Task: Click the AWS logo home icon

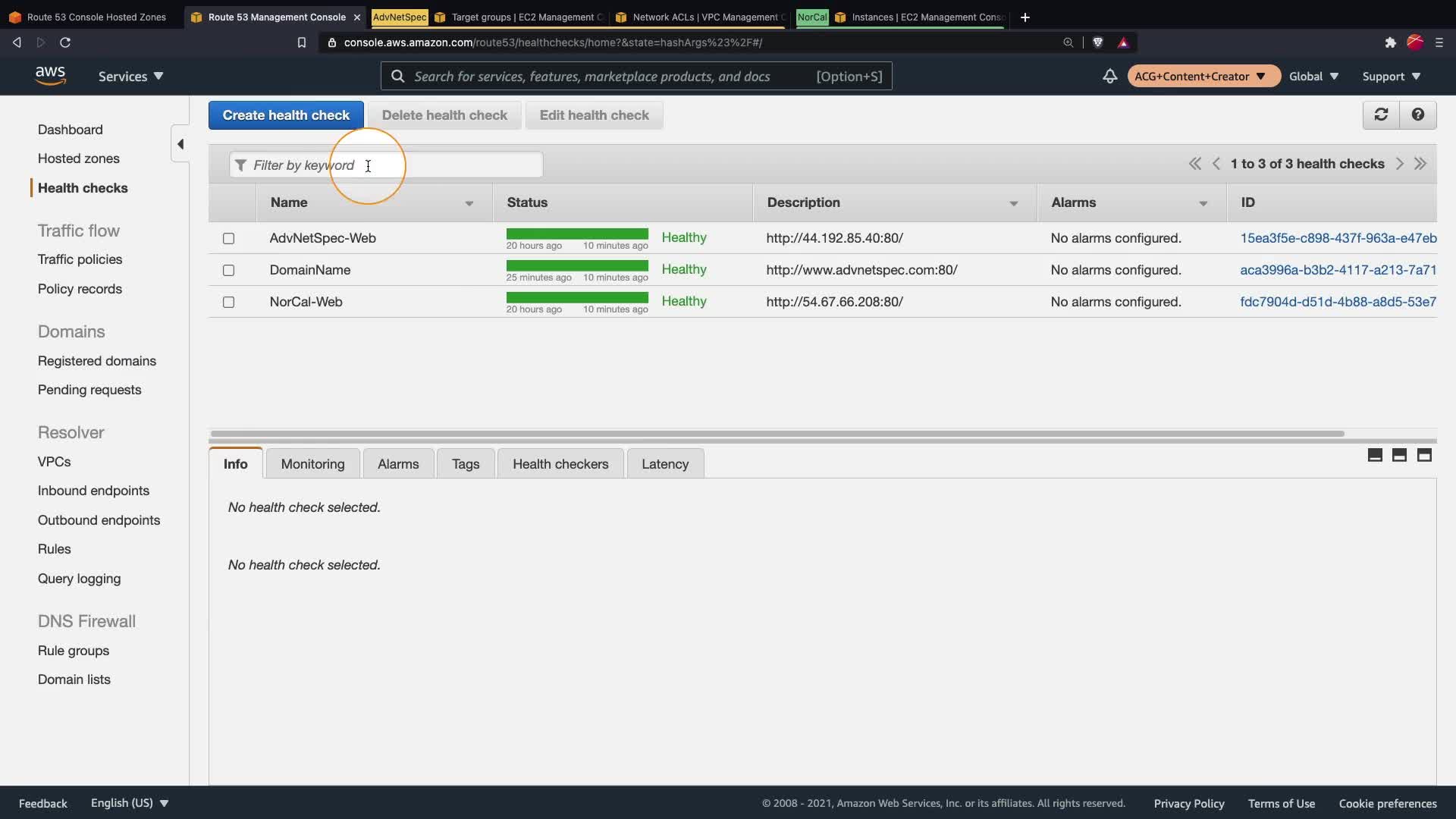Action: click(x=50, y=76)
